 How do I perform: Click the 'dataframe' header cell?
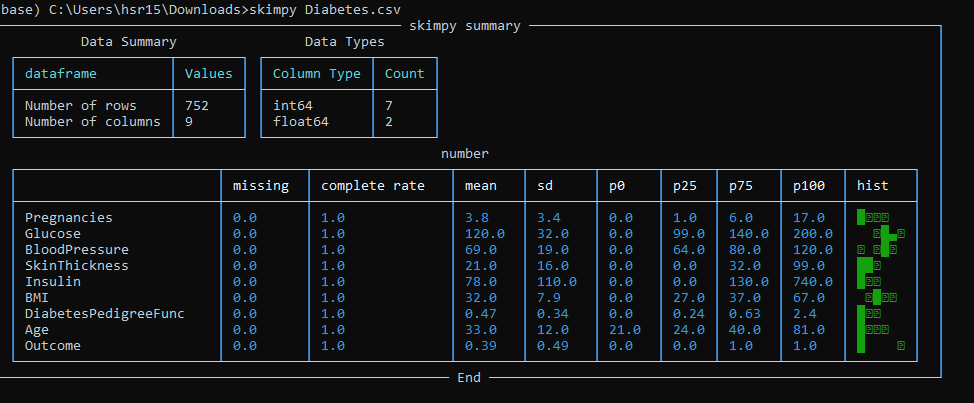point(61,74)
